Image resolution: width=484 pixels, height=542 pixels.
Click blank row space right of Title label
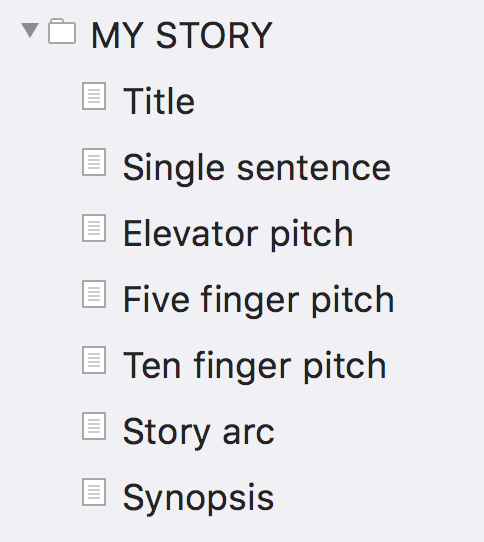click(339, 101)
